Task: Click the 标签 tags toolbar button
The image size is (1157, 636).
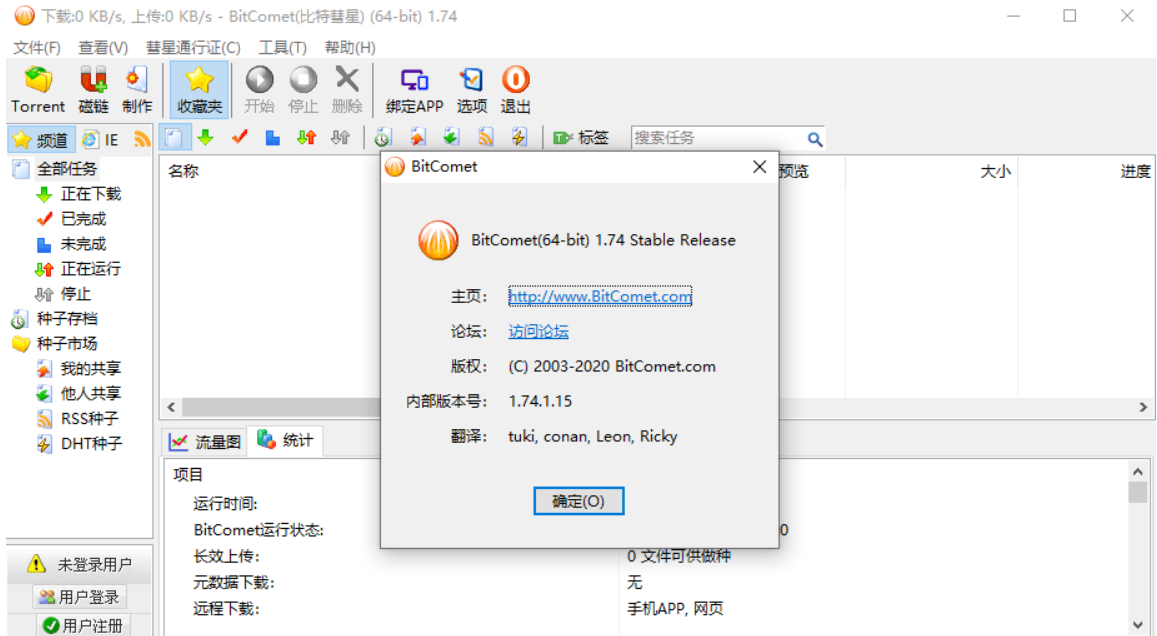Action: pos(581,138)
